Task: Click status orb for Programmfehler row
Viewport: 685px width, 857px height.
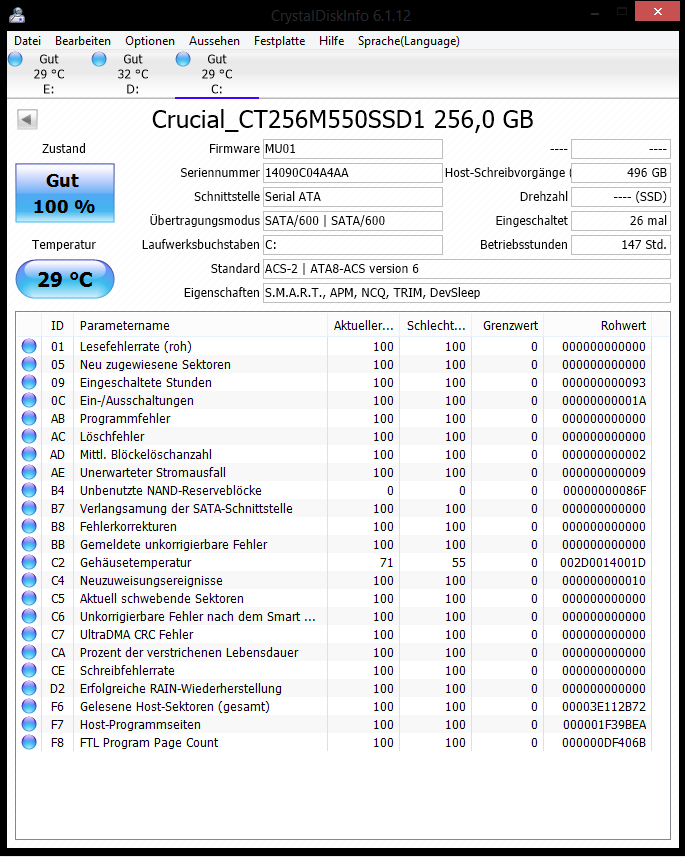Action: coord(29,418)
